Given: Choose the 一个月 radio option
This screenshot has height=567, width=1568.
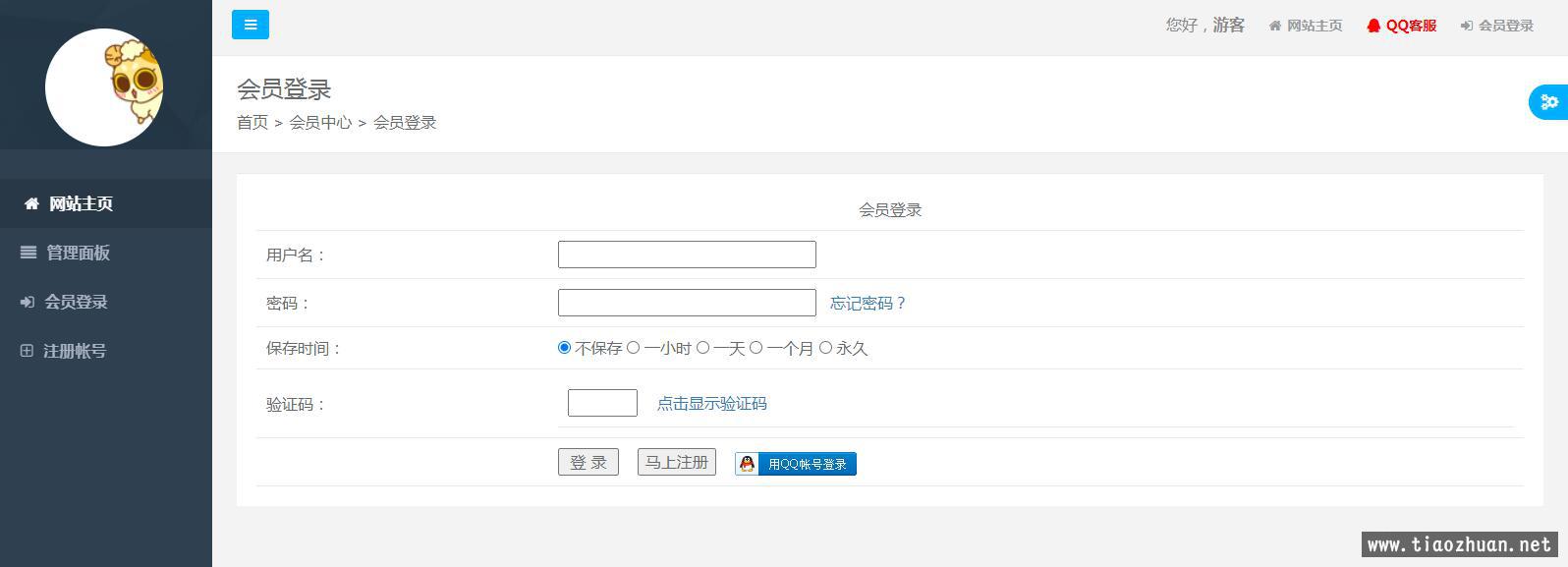Looking at the screenshot, I should (756, 348).
